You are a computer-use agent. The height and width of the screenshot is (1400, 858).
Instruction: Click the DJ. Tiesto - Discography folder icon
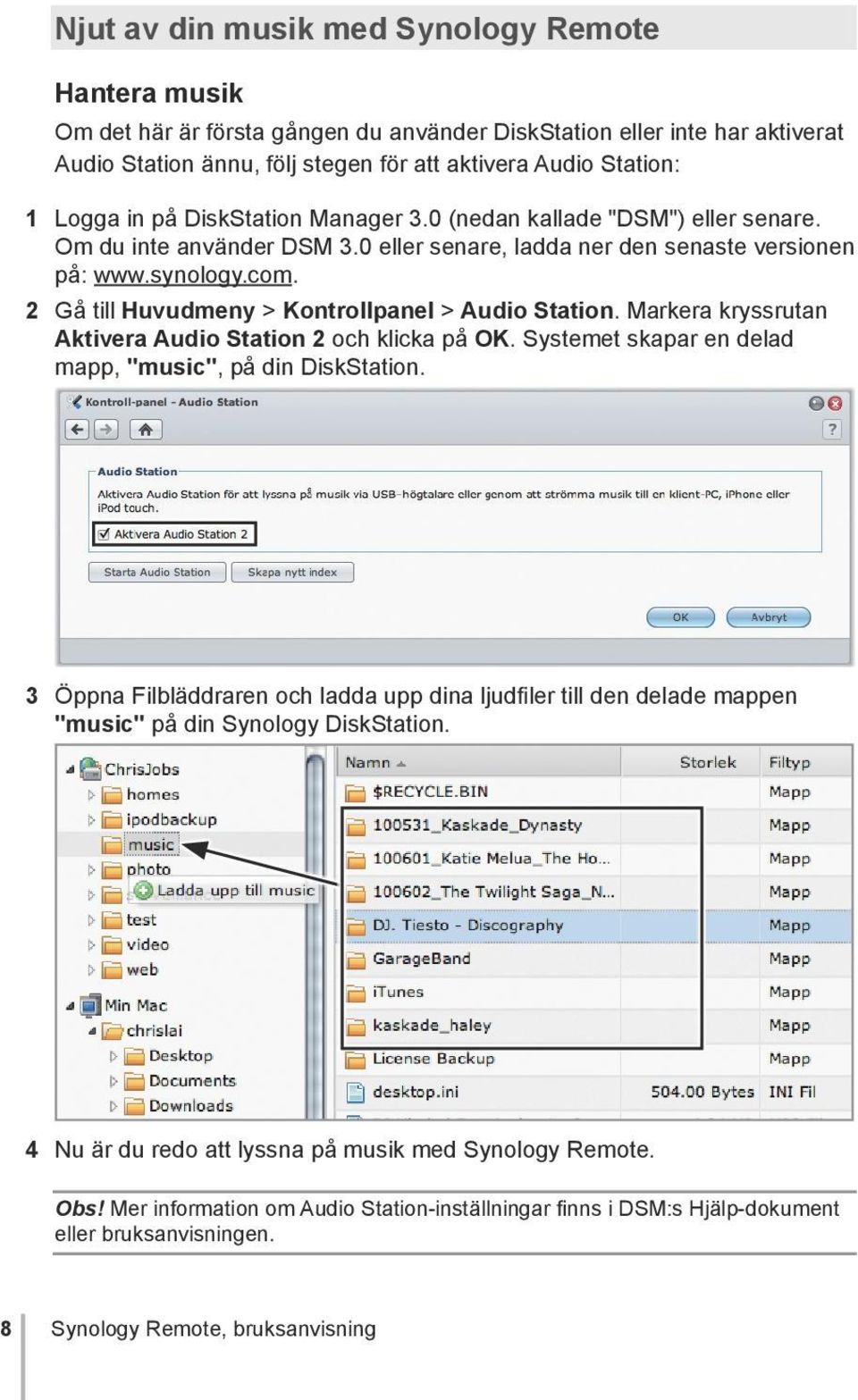356,926
